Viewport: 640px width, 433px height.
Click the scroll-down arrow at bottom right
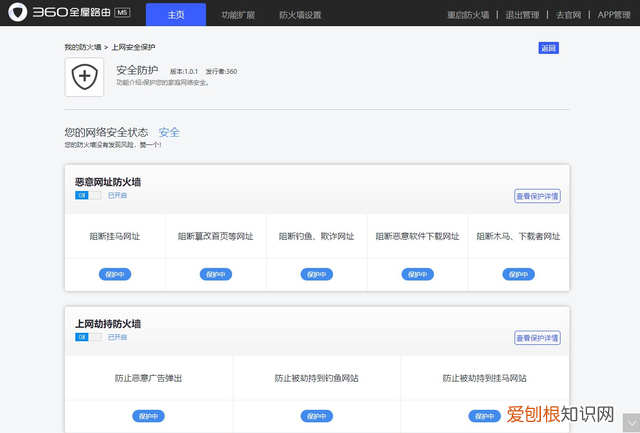631,423
